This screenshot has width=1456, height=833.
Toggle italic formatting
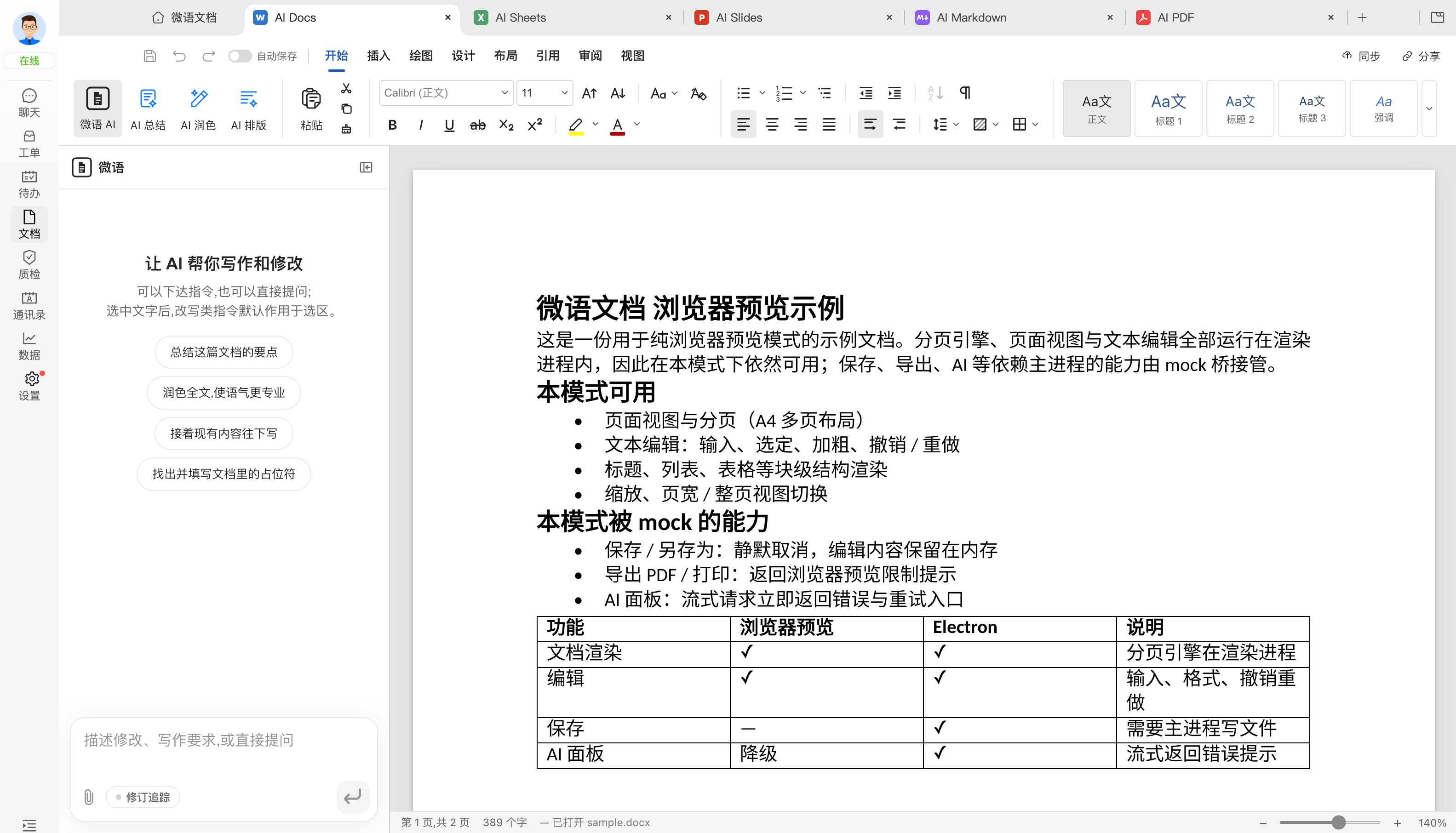point(421,125)
